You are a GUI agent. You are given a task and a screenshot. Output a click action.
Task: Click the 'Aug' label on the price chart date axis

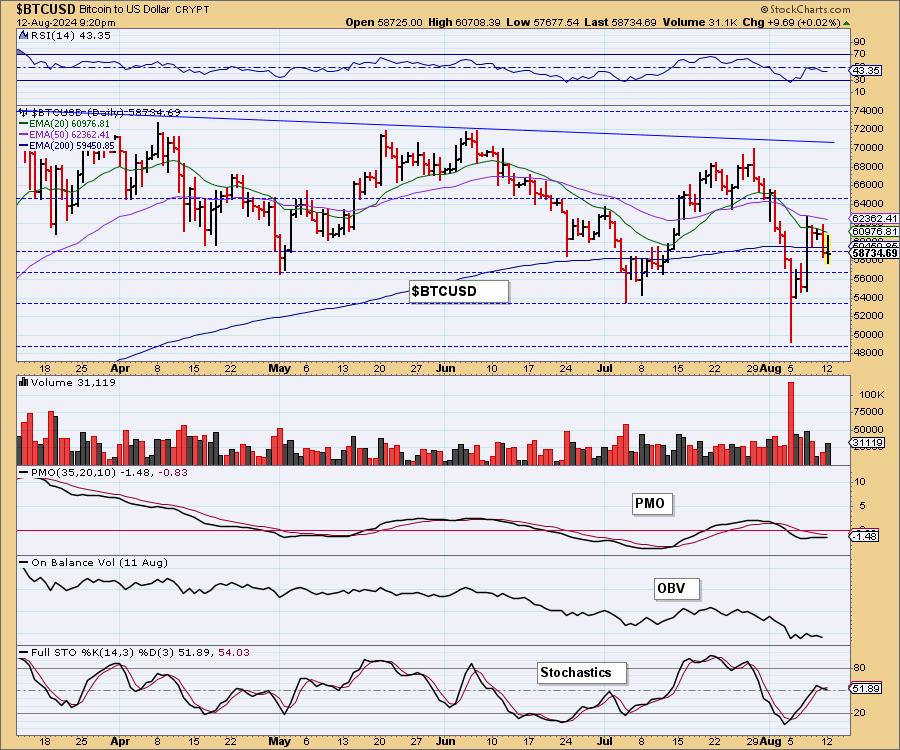[x=770, y=368]
